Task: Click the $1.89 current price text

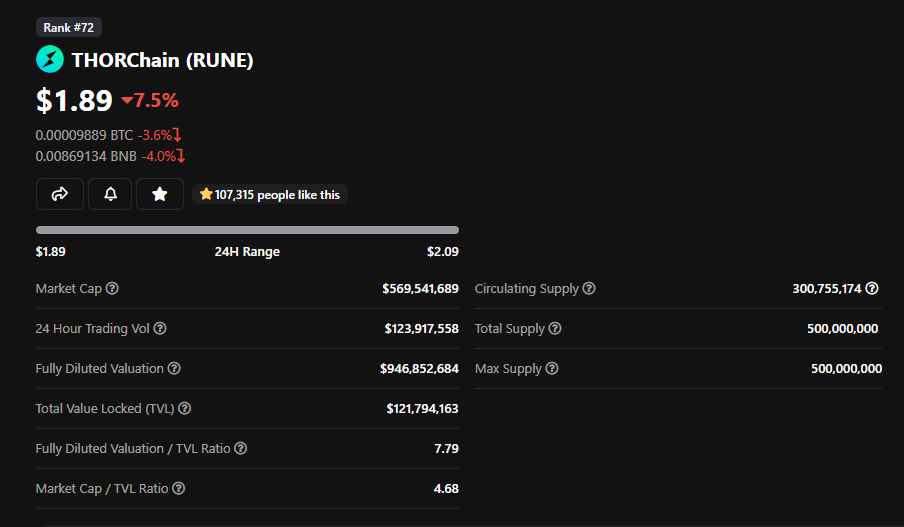Action: 74,100
